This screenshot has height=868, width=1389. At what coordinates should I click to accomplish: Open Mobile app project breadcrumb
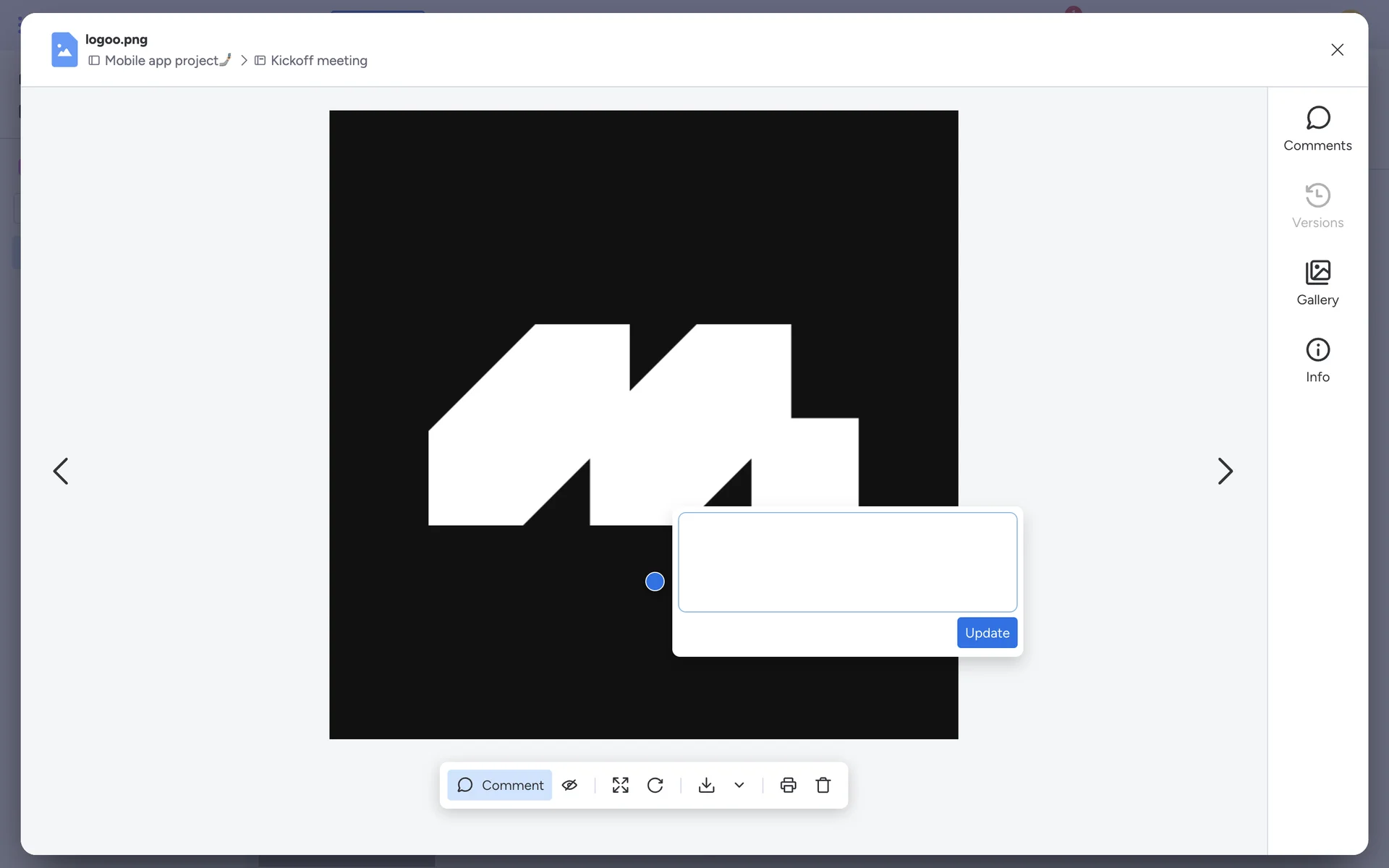tap(161, 61)
